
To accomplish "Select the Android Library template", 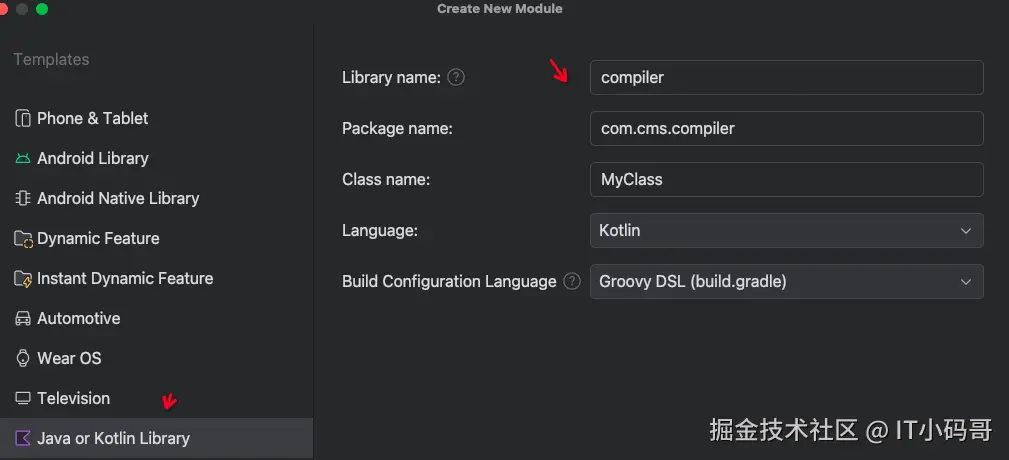I will (92, 158).
